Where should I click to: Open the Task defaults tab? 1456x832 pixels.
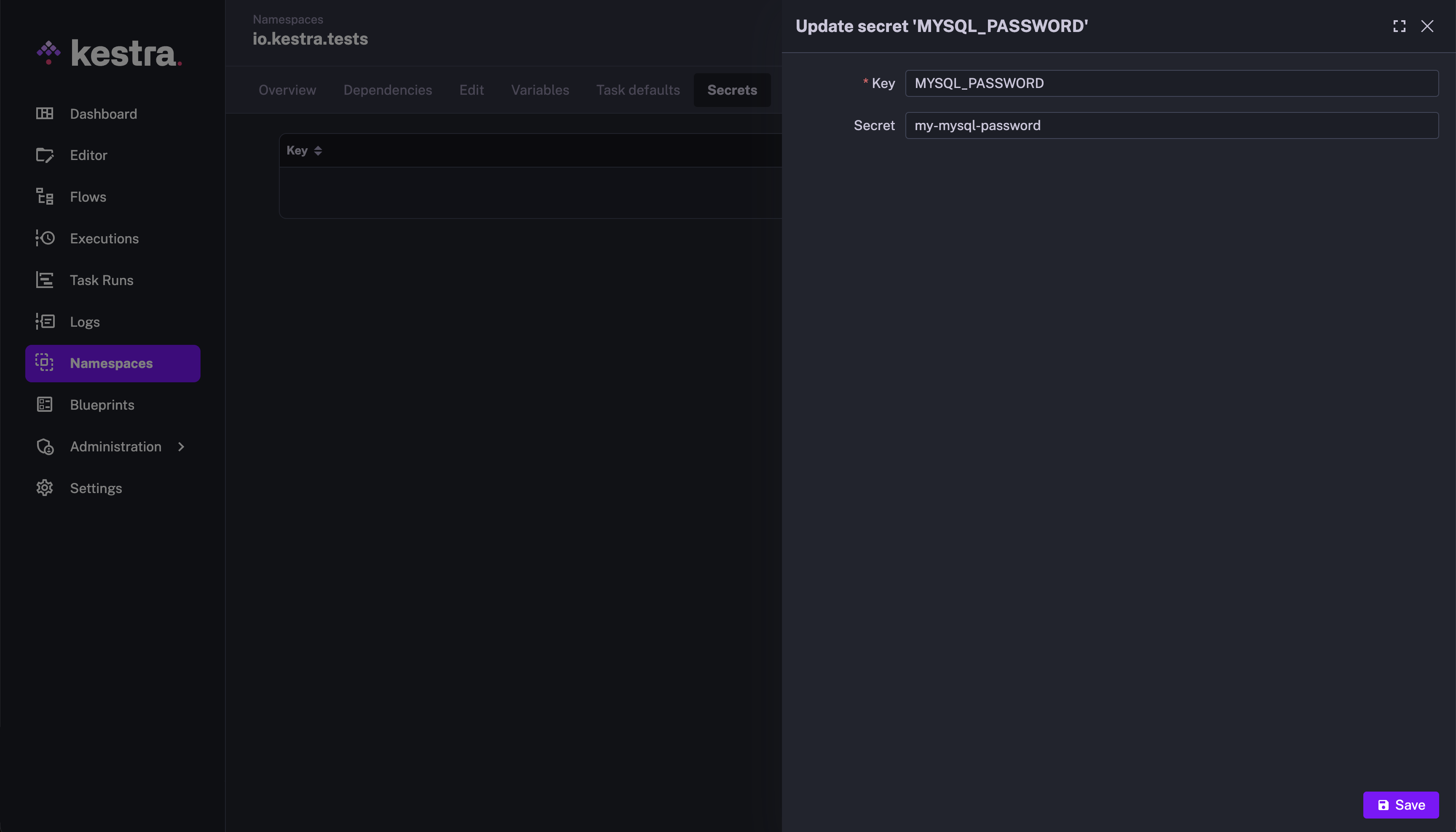[638, 90]
